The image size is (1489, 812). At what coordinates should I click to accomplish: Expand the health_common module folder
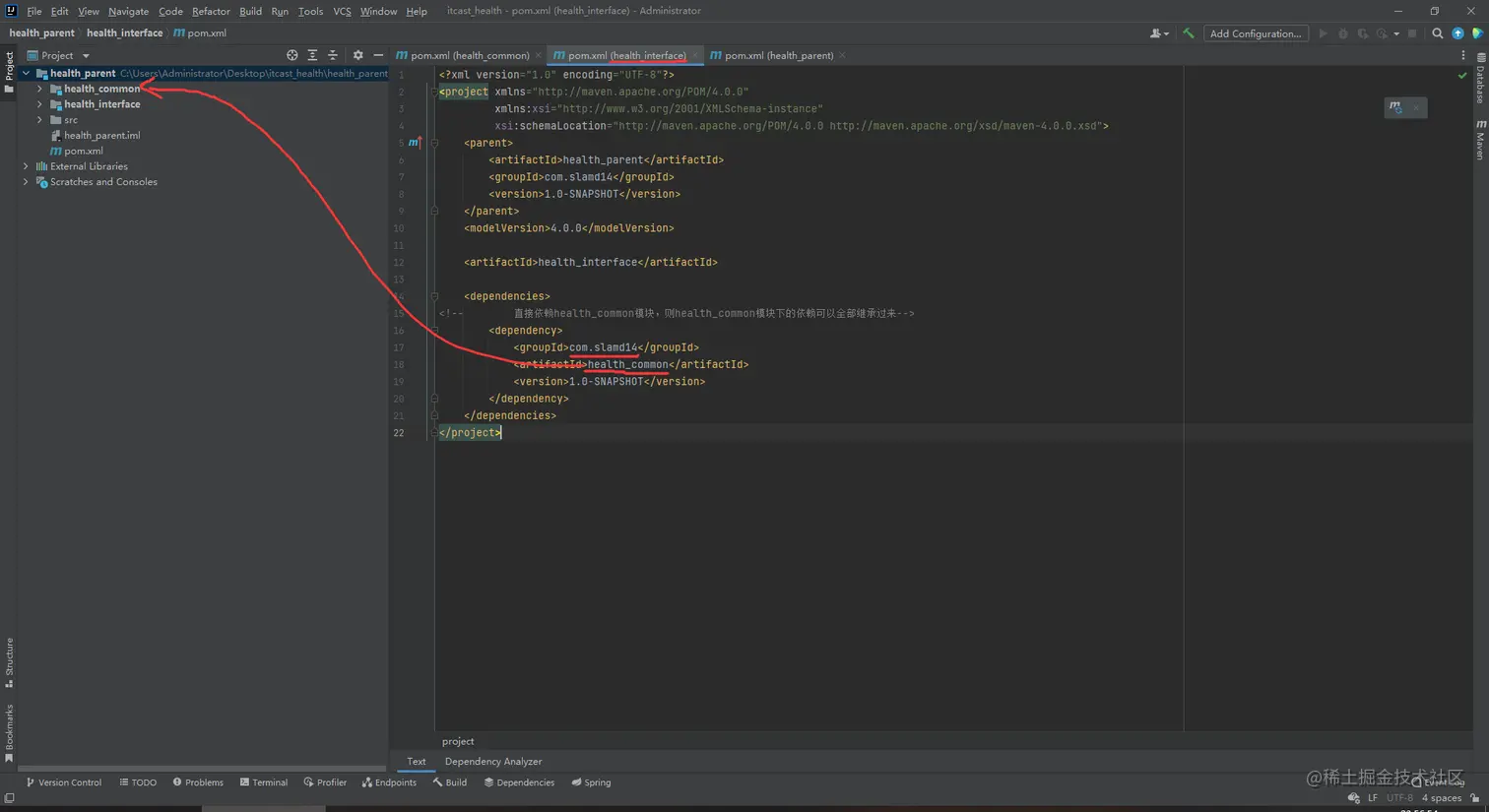coord(40,89)
